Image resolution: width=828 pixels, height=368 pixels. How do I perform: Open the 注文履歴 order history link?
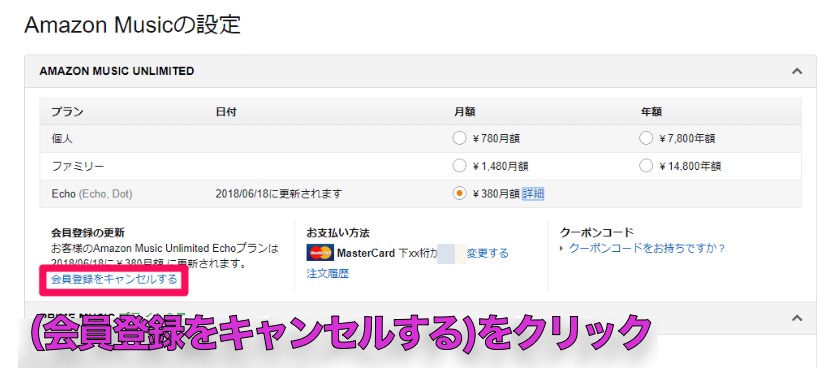(x=327, y=273)
